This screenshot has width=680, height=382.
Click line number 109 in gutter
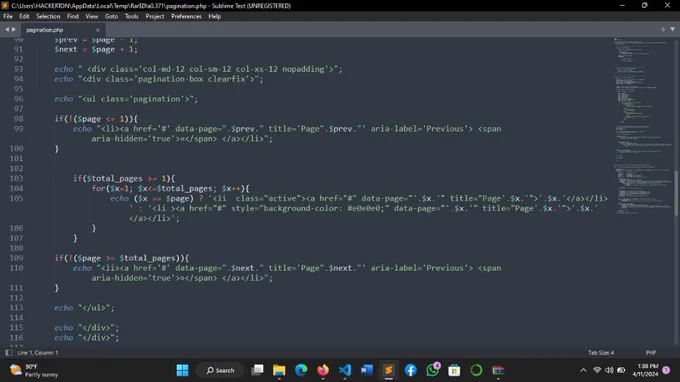pos(16,258)
